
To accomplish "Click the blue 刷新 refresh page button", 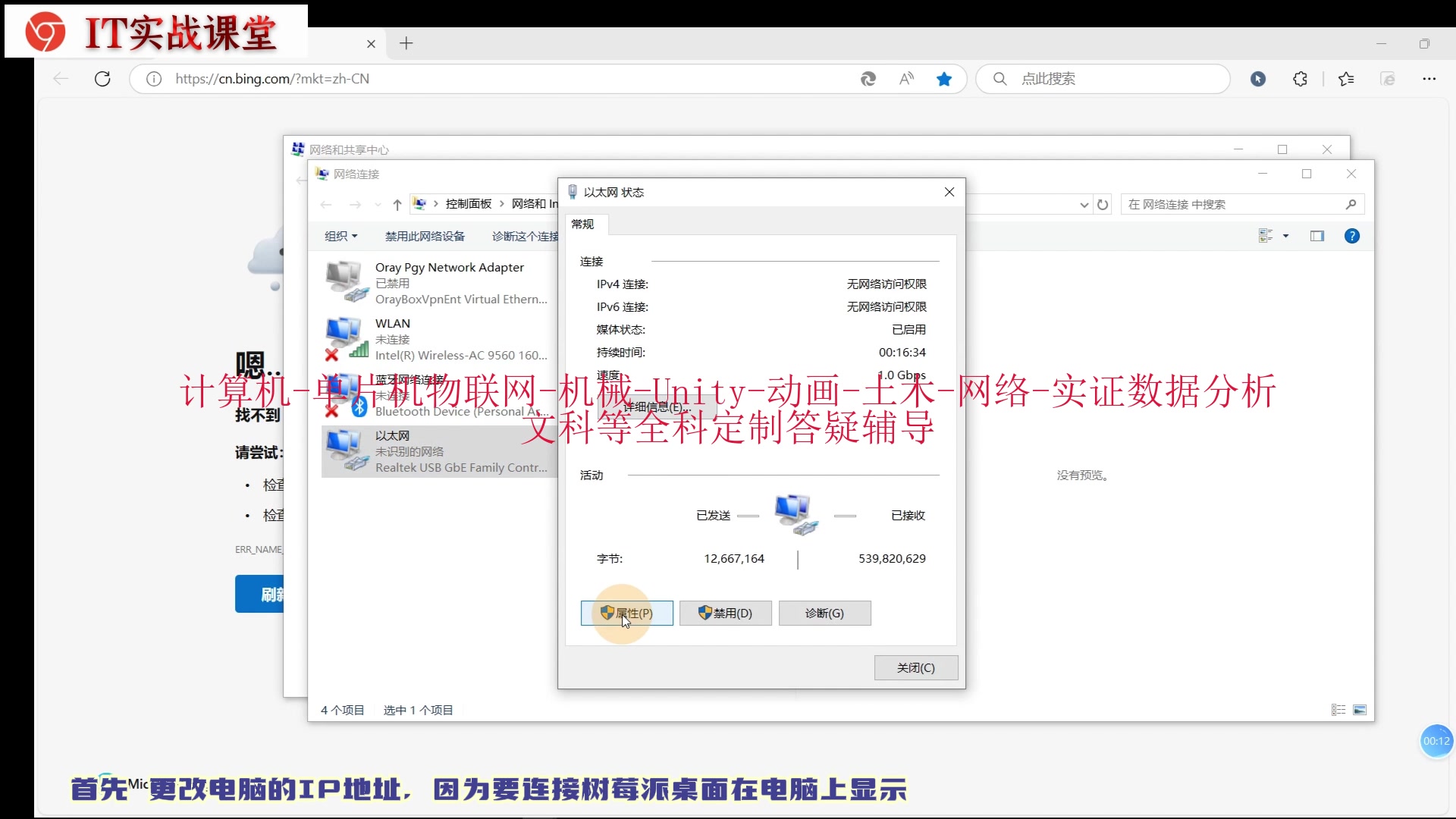I will click(x=260, y=594).
